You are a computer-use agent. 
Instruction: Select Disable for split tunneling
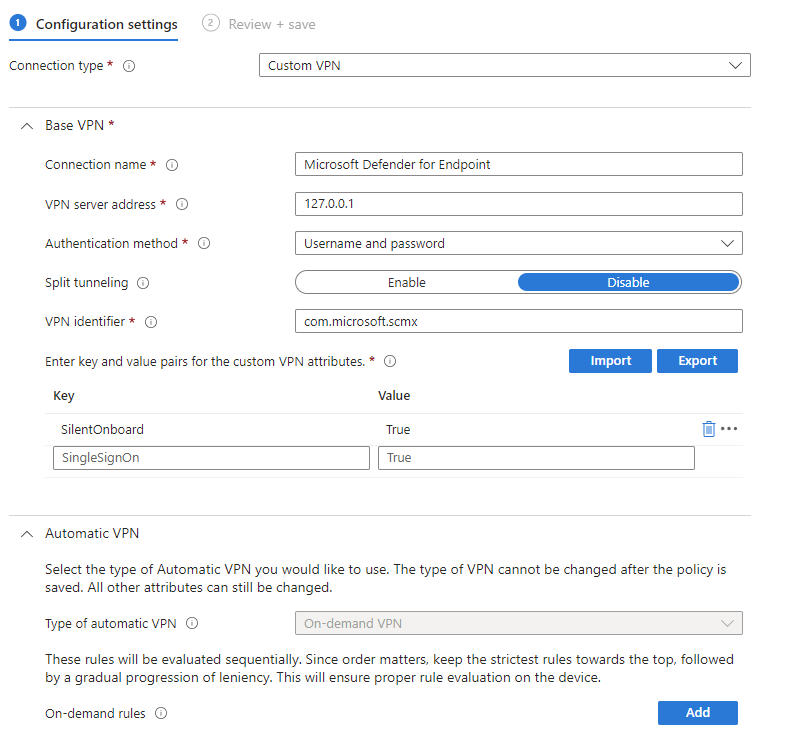(628, 283)
